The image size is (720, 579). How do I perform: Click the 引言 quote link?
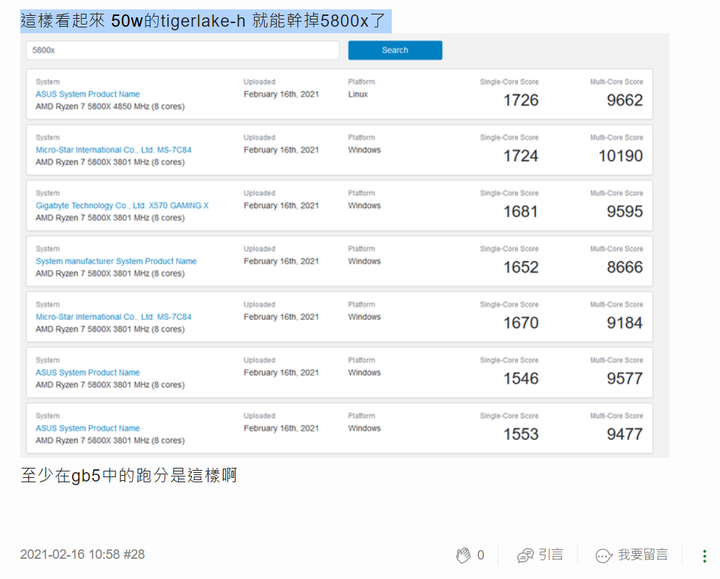551,555
